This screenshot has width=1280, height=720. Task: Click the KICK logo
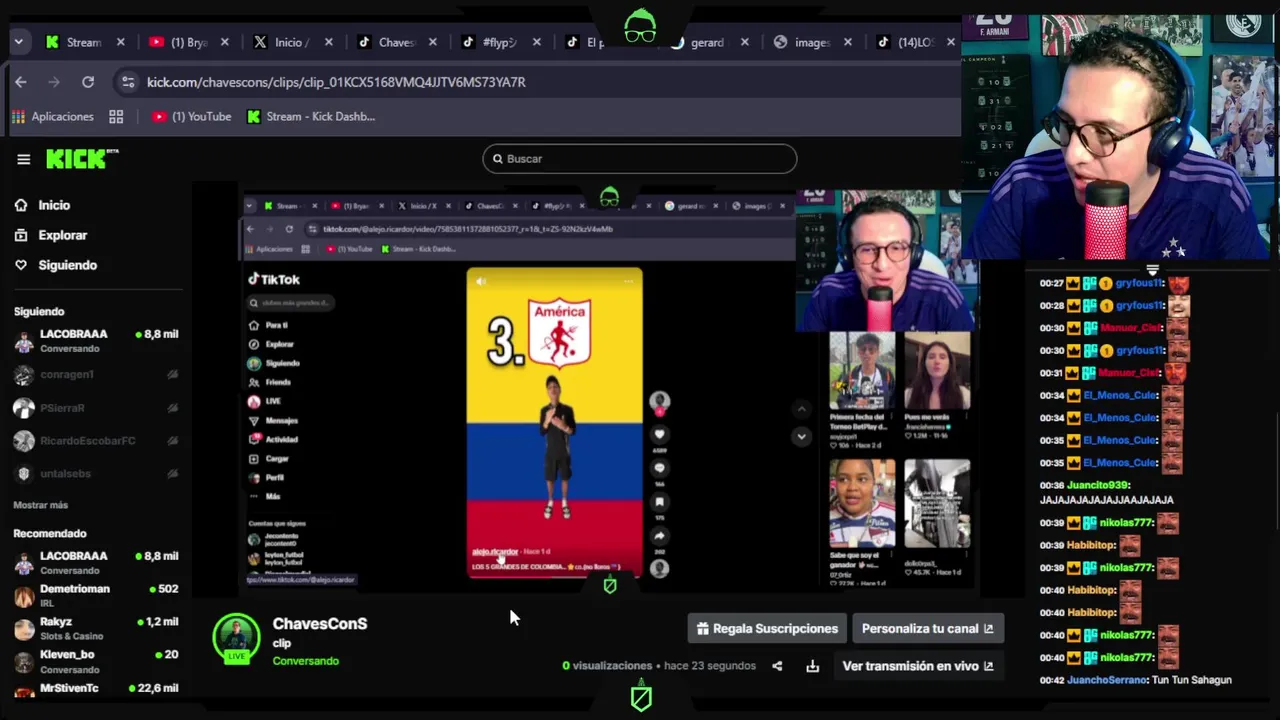click(x=80, y=159)
